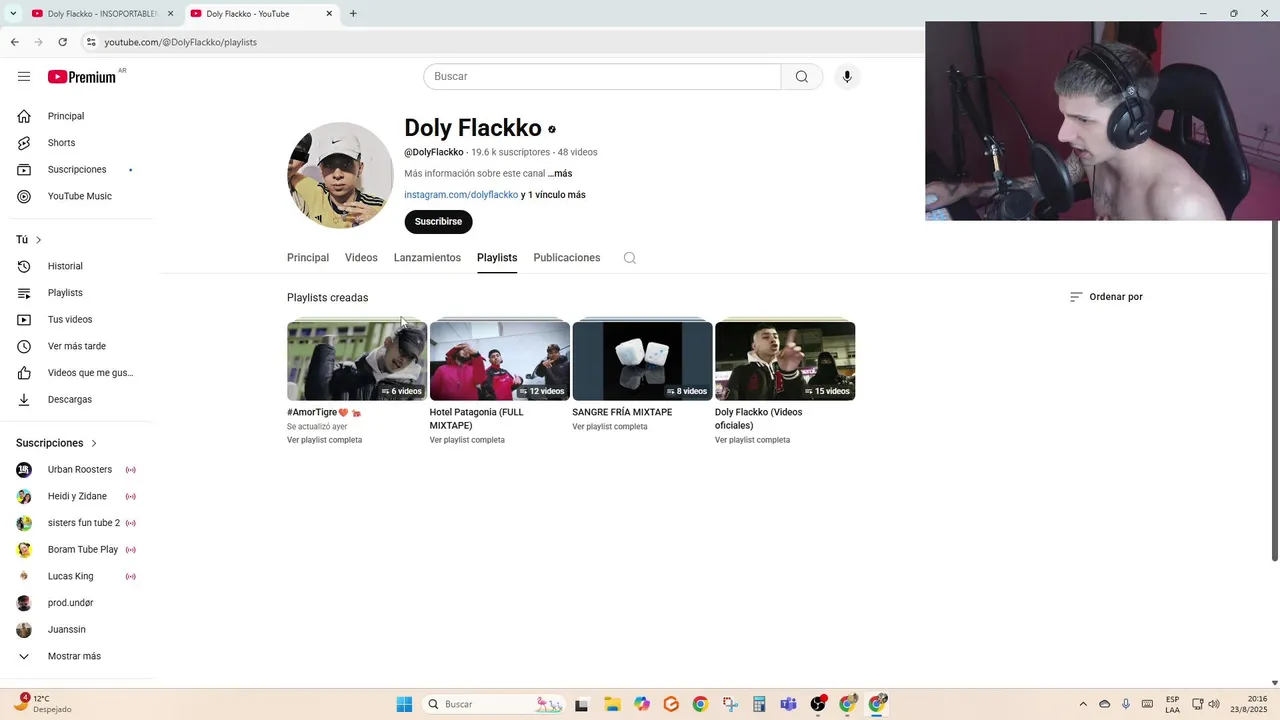This screenshot has width=1280, height=720.
Task: Open Suscripciones from the sidebar
Action: pos(77,170)
